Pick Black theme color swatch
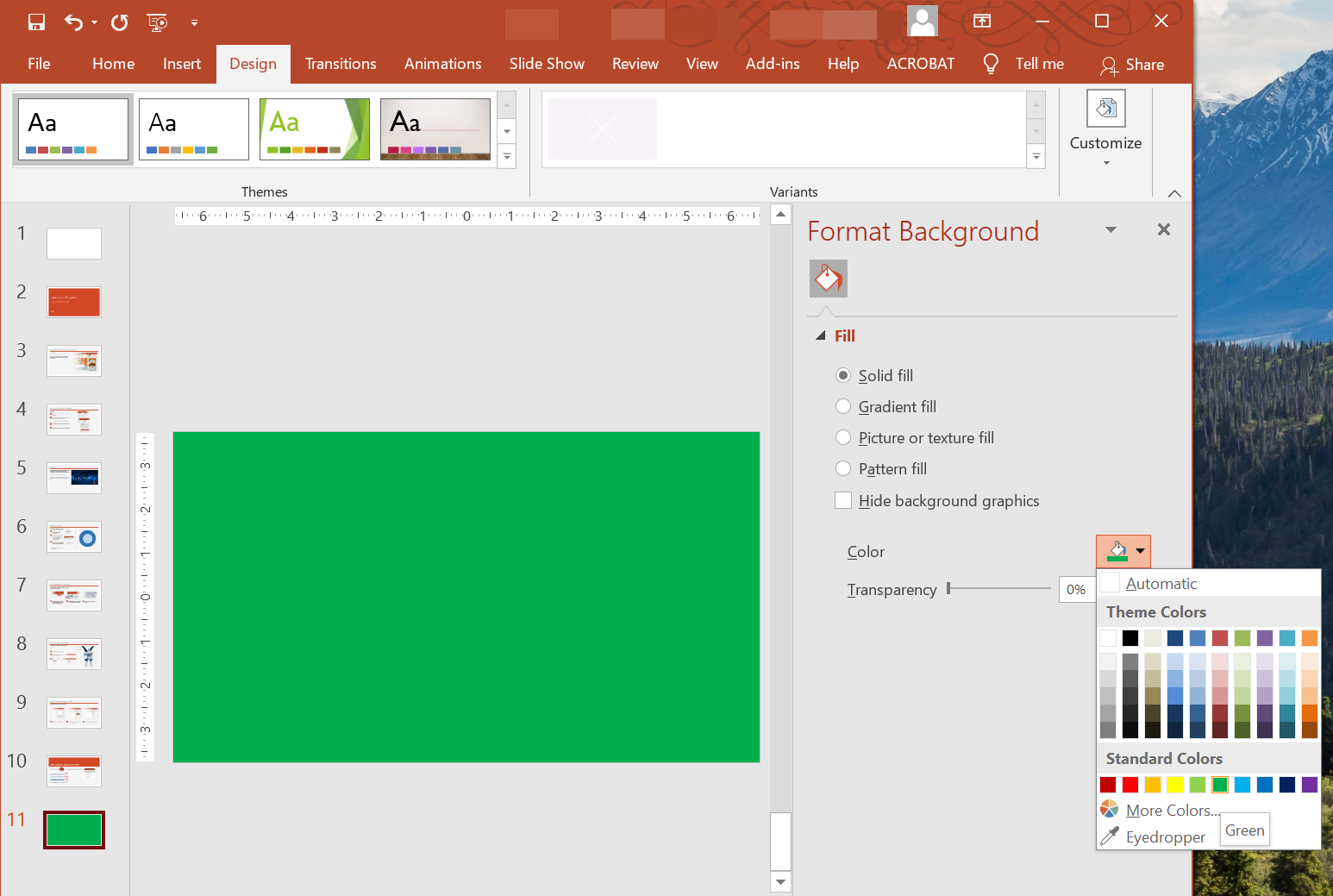The height and width of the screenshot is (896, 1333). pos(1130,638)
